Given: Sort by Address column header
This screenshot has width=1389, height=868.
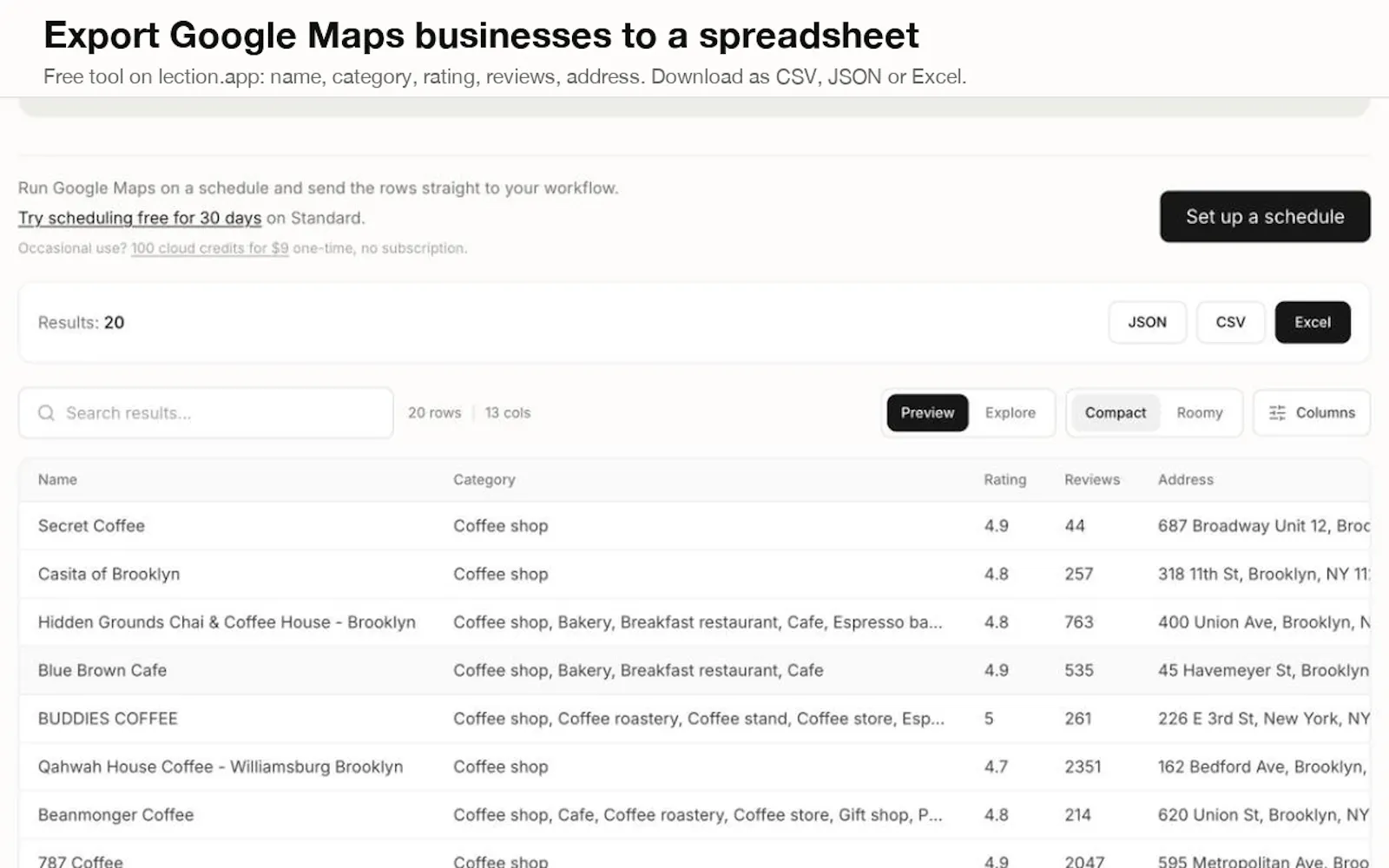Looking at the screenshot, I should click(1186, 480).
